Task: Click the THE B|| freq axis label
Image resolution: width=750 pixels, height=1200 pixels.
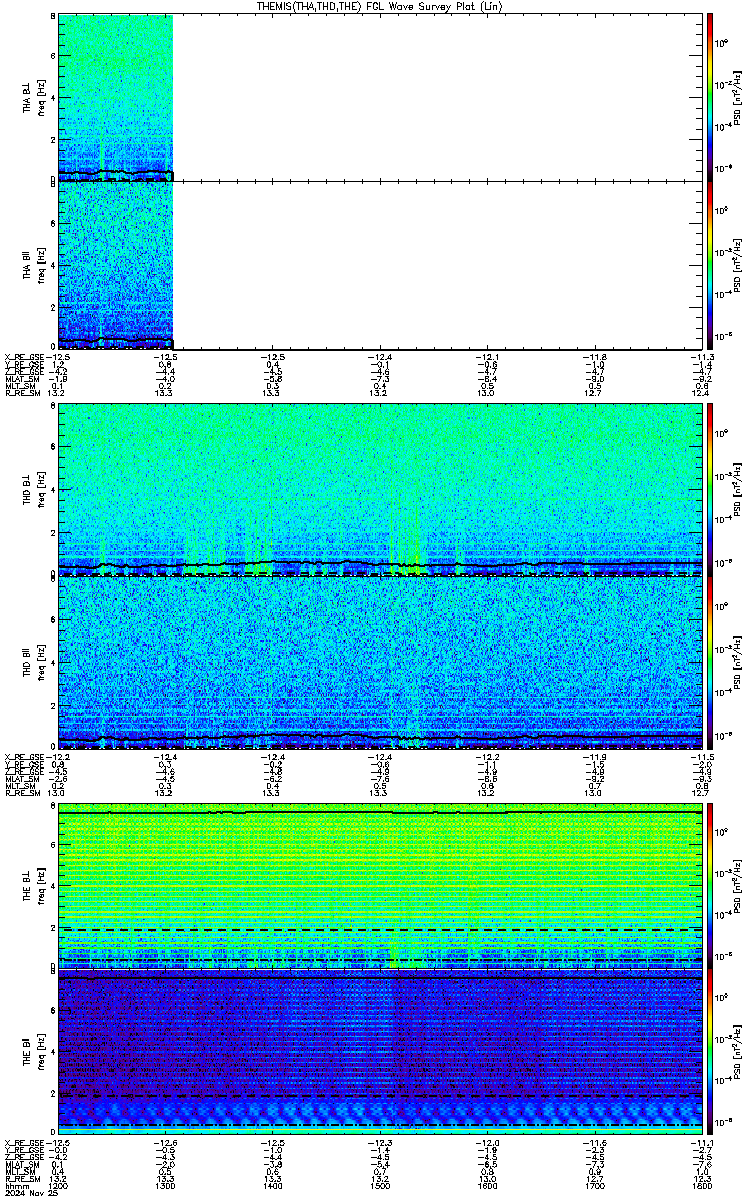Action: (x=34, y=1050)
